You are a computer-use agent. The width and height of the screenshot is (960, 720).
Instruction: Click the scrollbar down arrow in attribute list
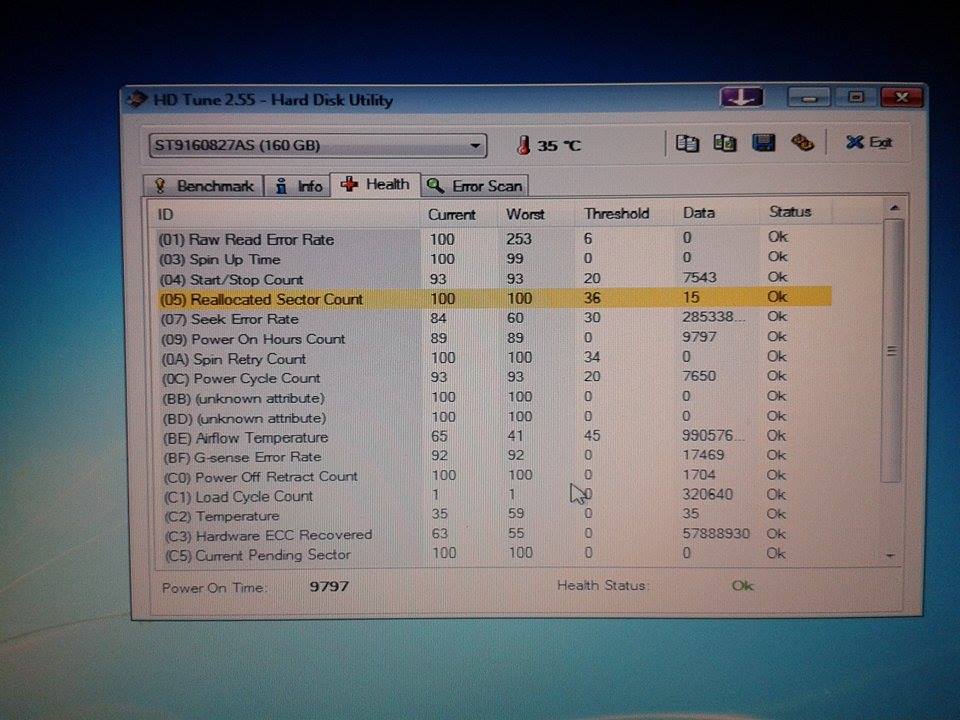tap(891, 556)
